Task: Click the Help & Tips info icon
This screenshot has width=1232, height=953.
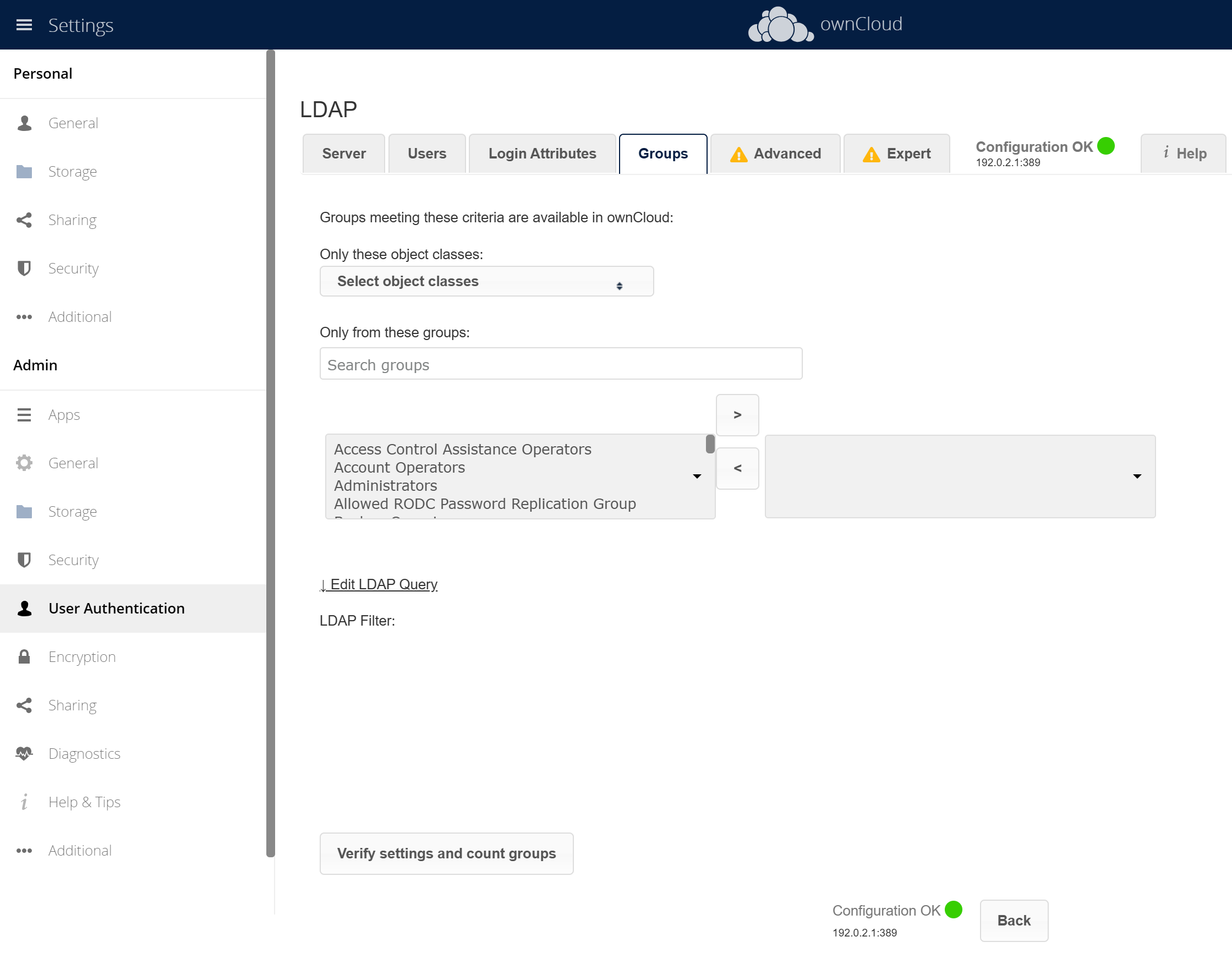Action: pyautogui.click(x=24, y=802)
